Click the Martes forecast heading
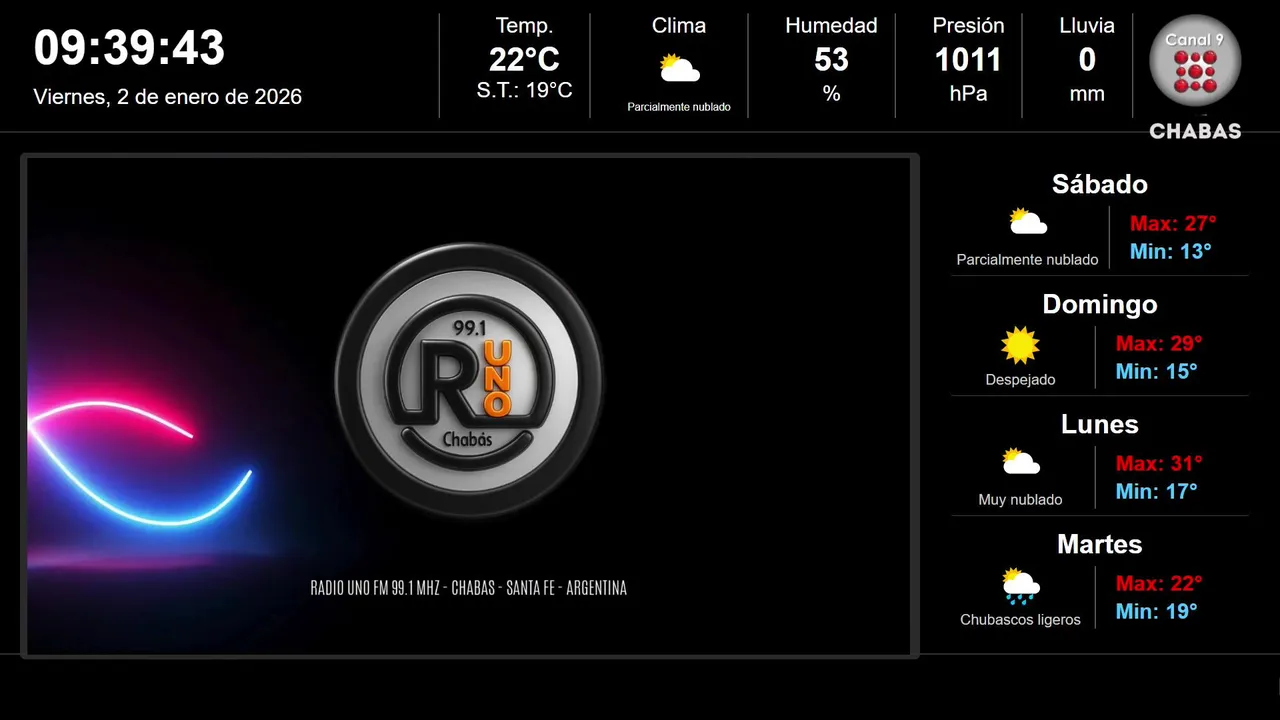This screenshot has height=720, width=1280. [x=1099, y=544]
